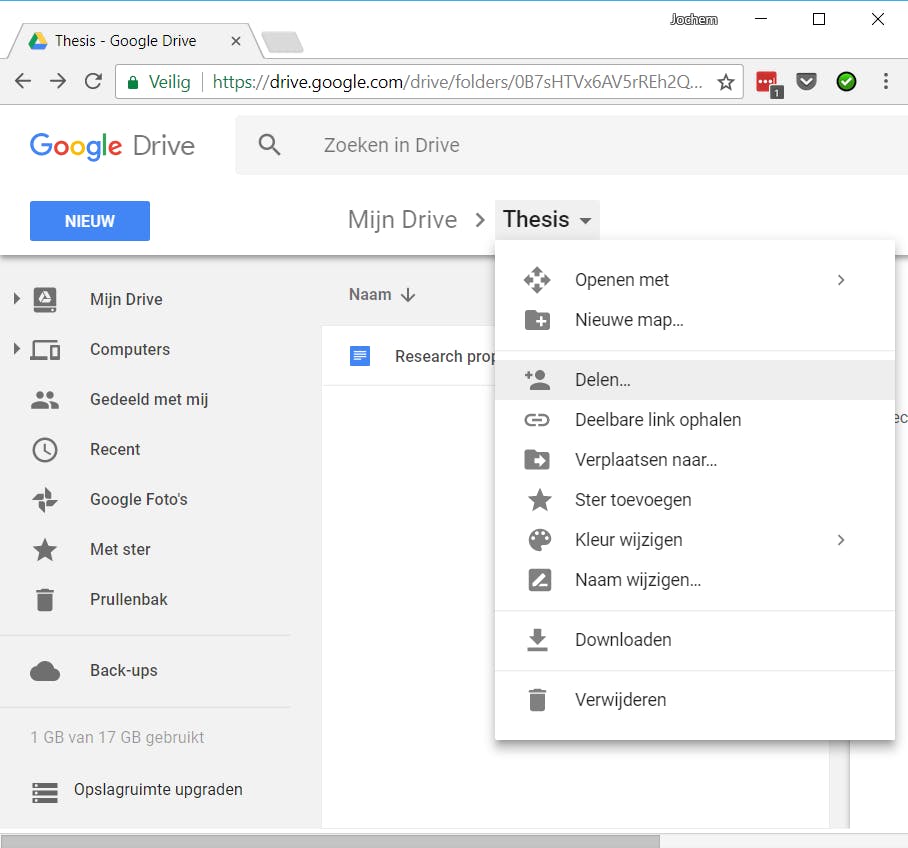Viewport: 908px width, 848px height.
Task: Click the browser address bar URL
Action: coord(457,82)
